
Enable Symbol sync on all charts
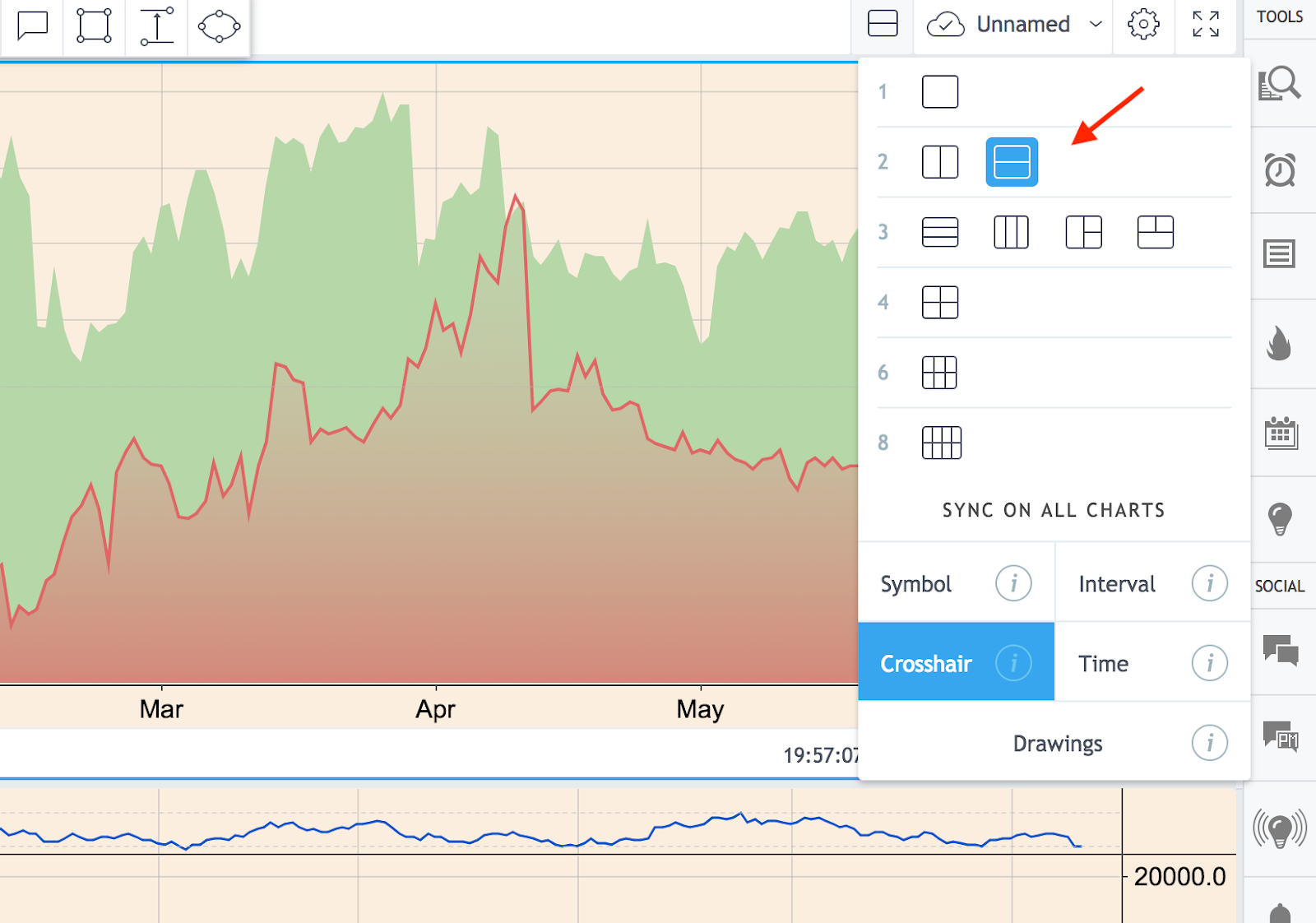click(915, 583)
